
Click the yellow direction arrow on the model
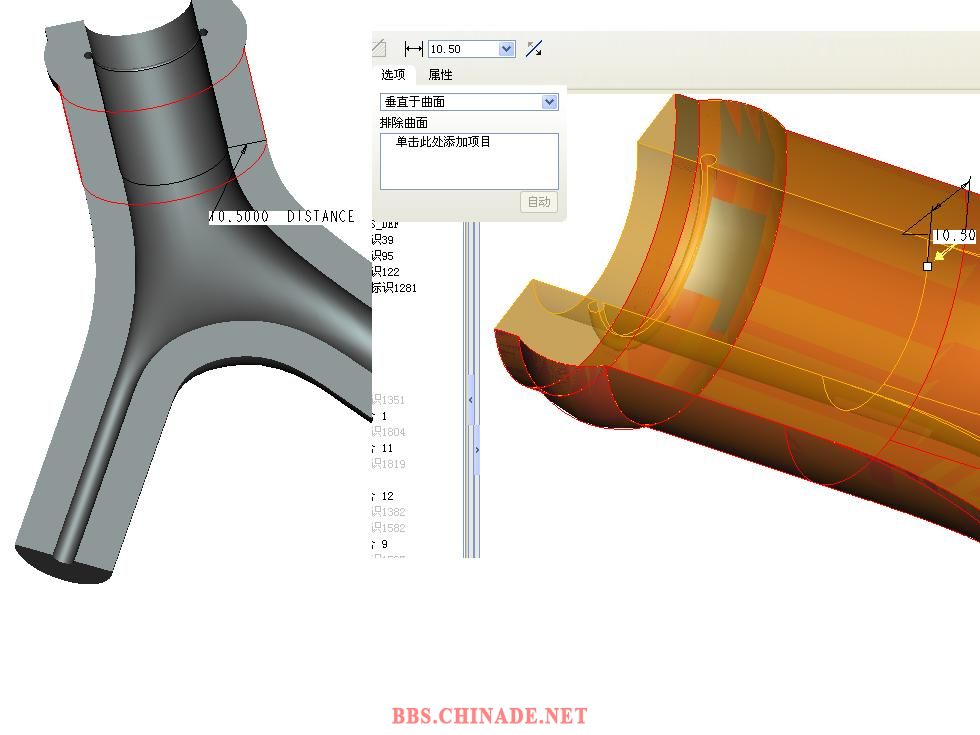(x=940, y=254)
